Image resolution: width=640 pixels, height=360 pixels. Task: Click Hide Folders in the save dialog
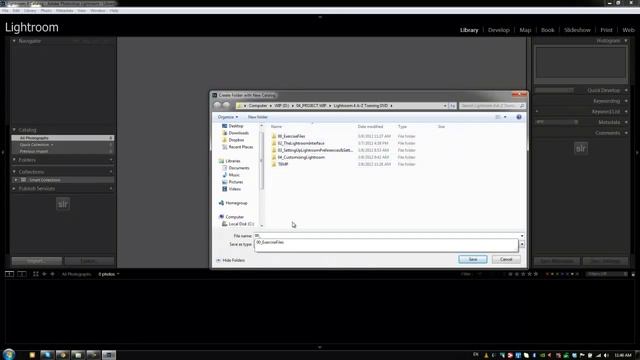tap(231, 260)
